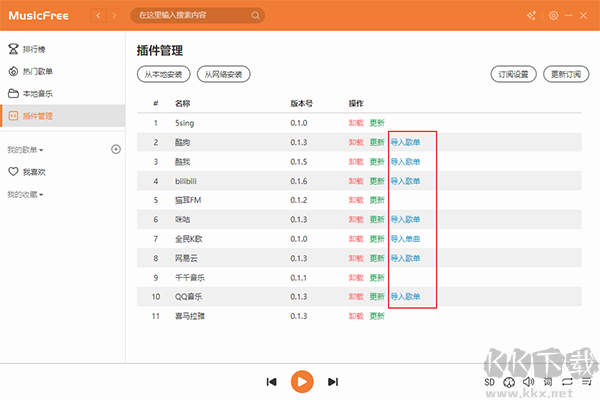The width and height of the screenshot is (600, 400).
Task: Uninstall the 网易云 plugin
Action: click(x=356, y=258)
